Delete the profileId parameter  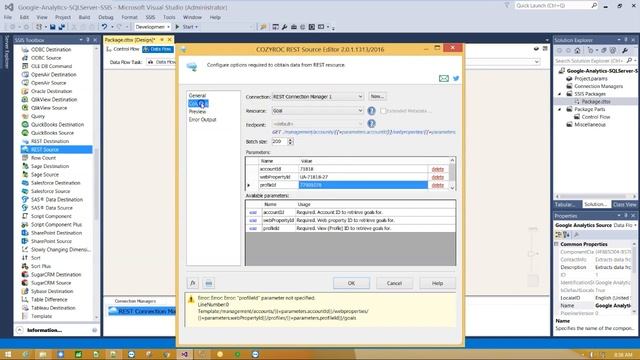click(x=438, y=185)
